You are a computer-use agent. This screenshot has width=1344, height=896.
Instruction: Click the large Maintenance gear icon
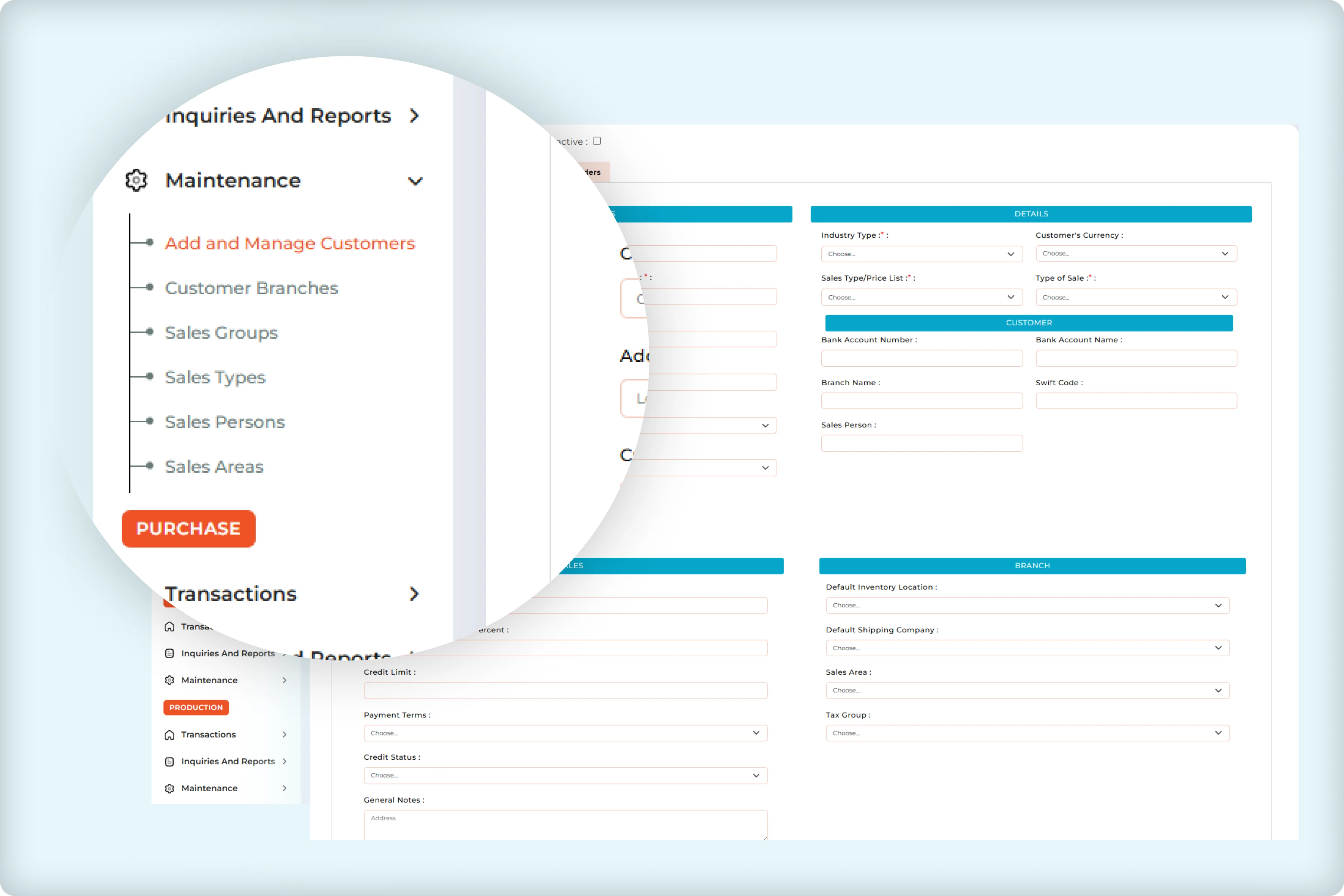(x=136, y=180)
